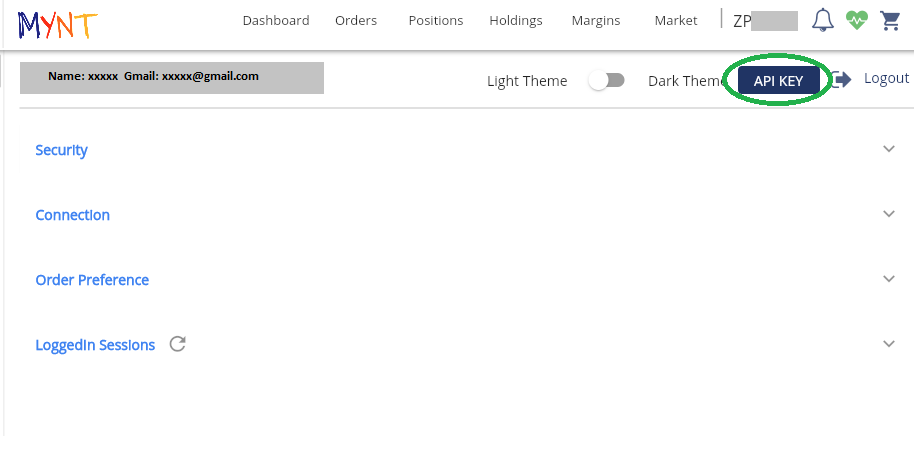Viewport: 914px width, 460px height.
Task: Expand the Connection section chevron
Action: tap(888, 214)
